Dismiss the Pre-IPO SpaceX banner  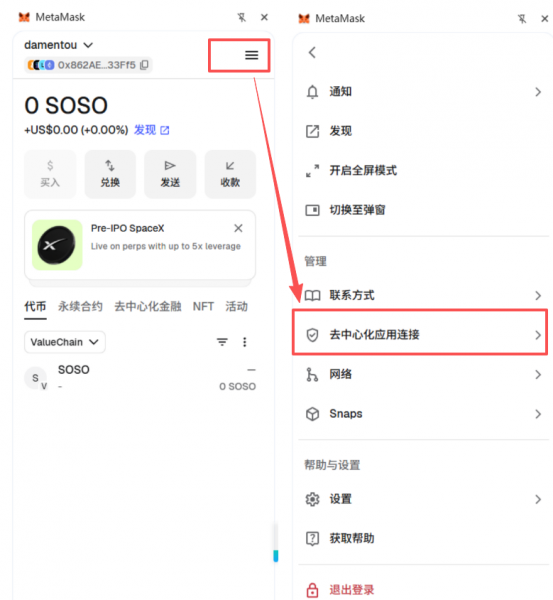tap(238, 228)
